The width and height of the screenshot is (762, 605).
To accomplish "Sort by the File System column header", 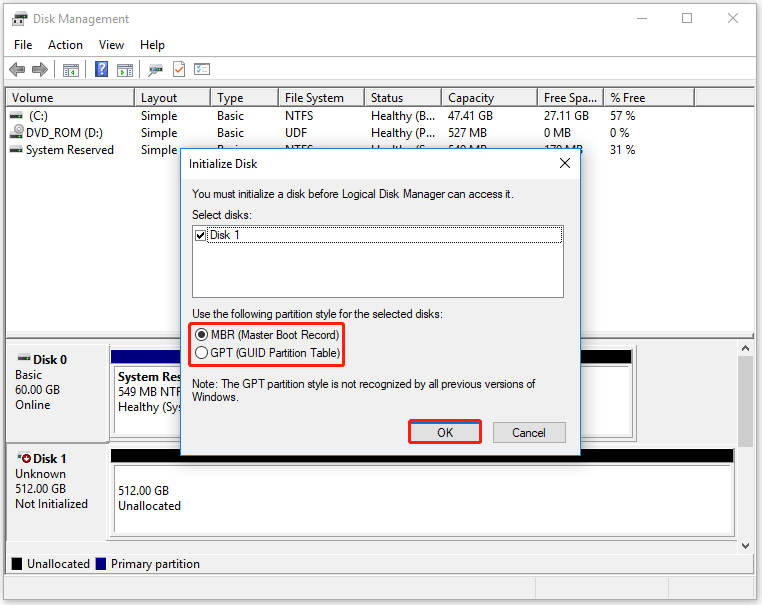I will click(x=322, y=98).
